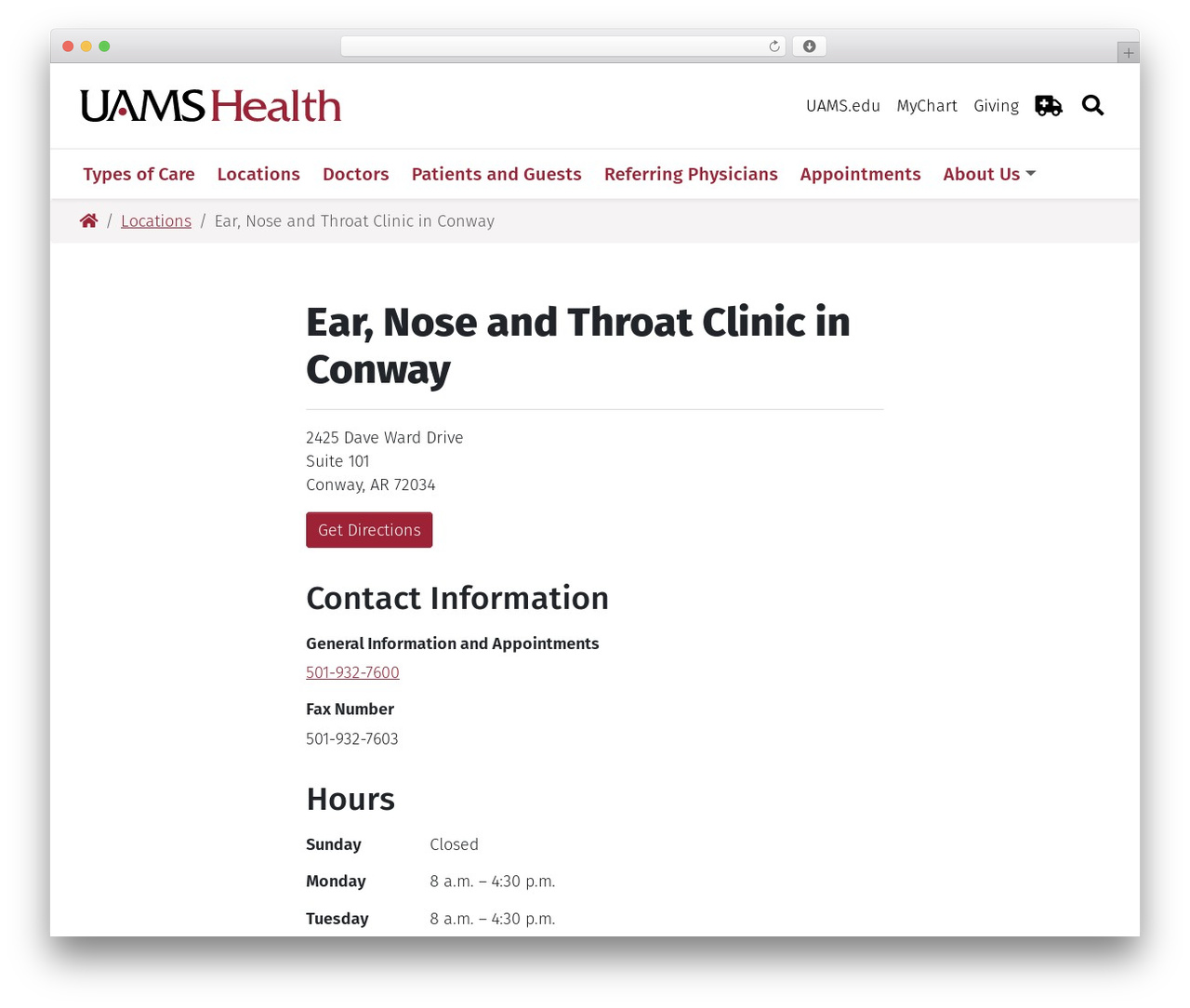Image resolution: width=1190 pixels, height=1008 pixels.
Task: Click the ambulance emergency icon
Action: [x=1049, y=106]
